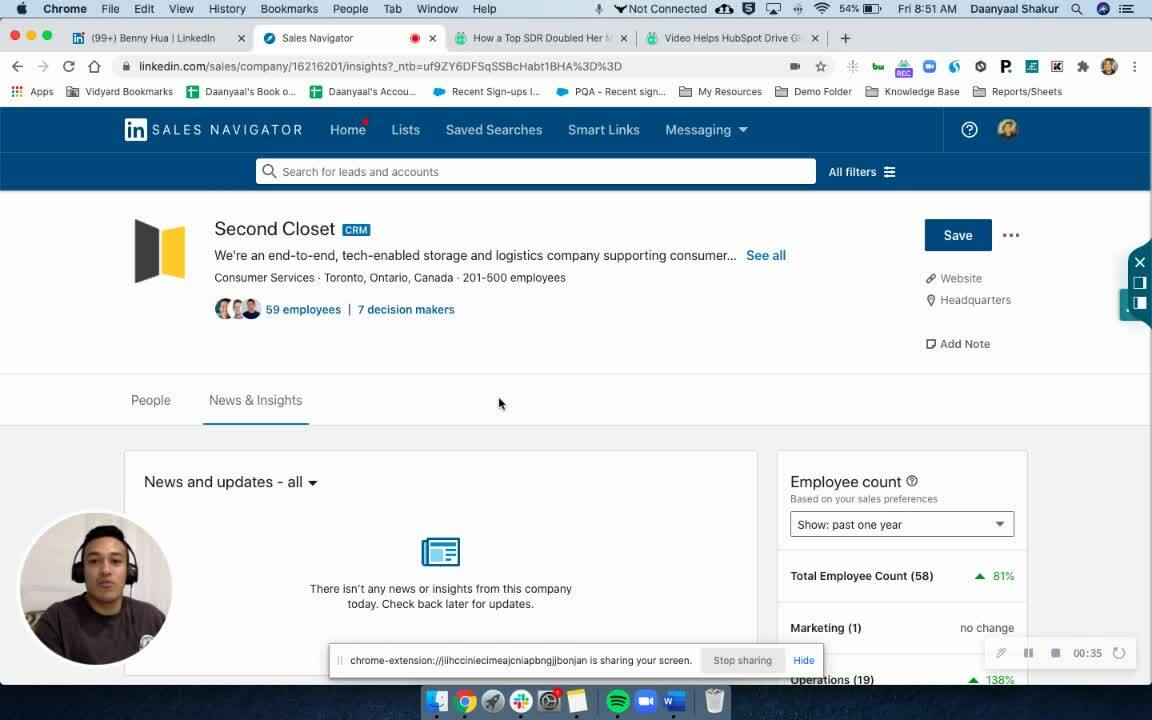Pause the screen recording
The image size is (1152, 720).
tap(1029, 652)
